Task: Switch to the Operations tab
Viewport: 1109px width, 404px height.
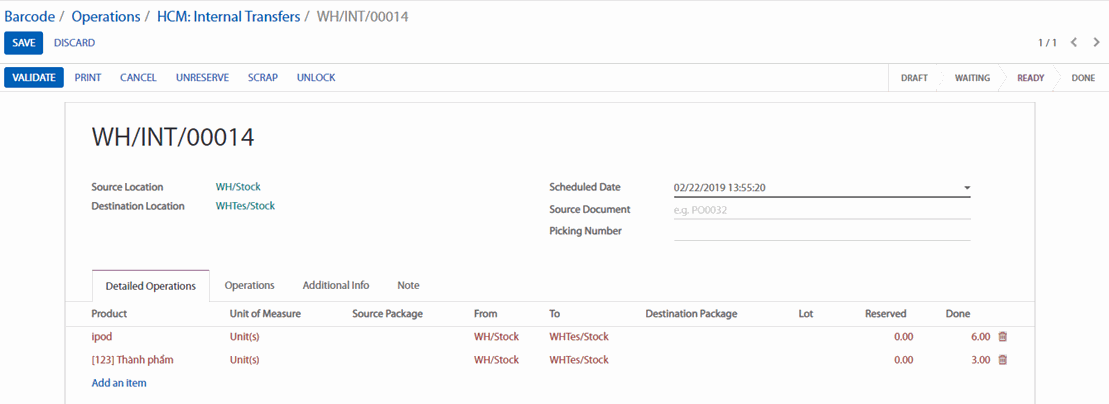Action: pyautogui.click(x=249, y=285)
